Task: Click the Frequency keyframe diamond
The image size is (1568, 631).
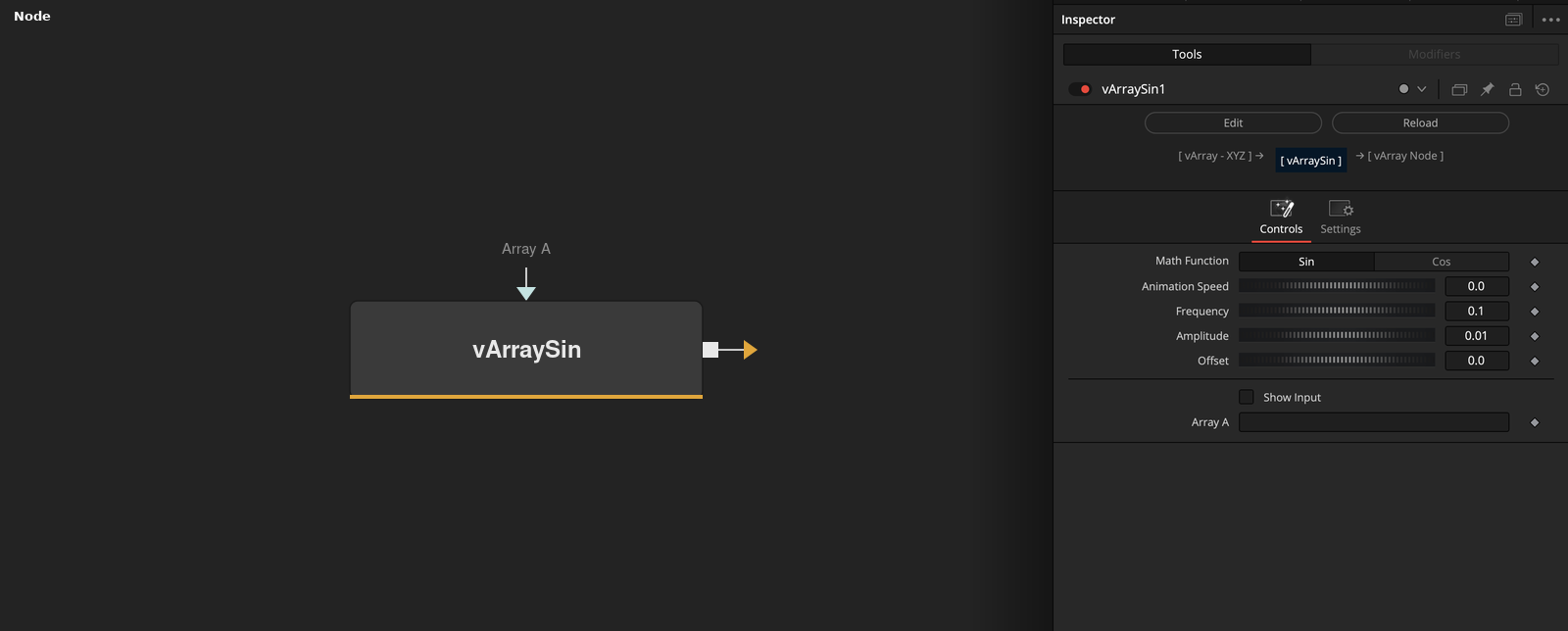Action: [1535, 312]
